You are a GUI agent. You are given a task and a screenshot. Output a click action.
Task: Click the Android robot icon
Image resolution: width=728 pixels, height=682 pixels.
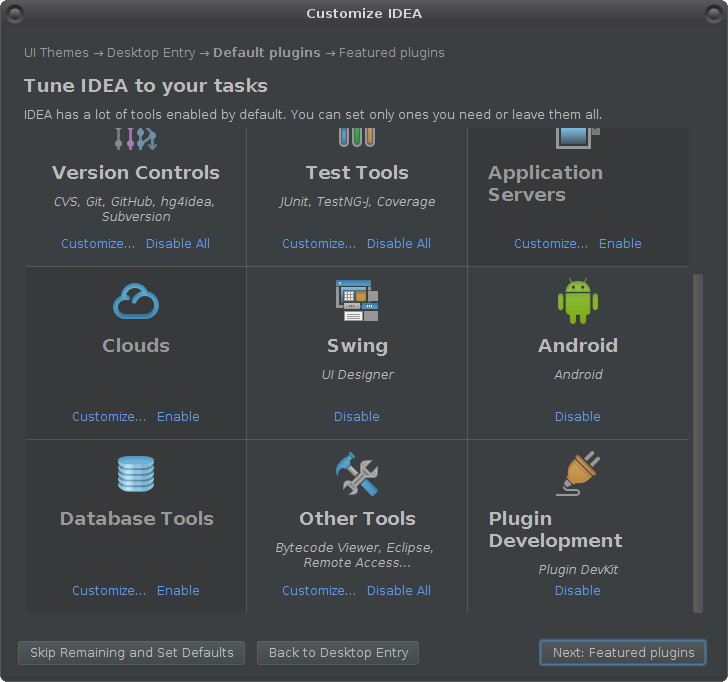coord(578,301)
